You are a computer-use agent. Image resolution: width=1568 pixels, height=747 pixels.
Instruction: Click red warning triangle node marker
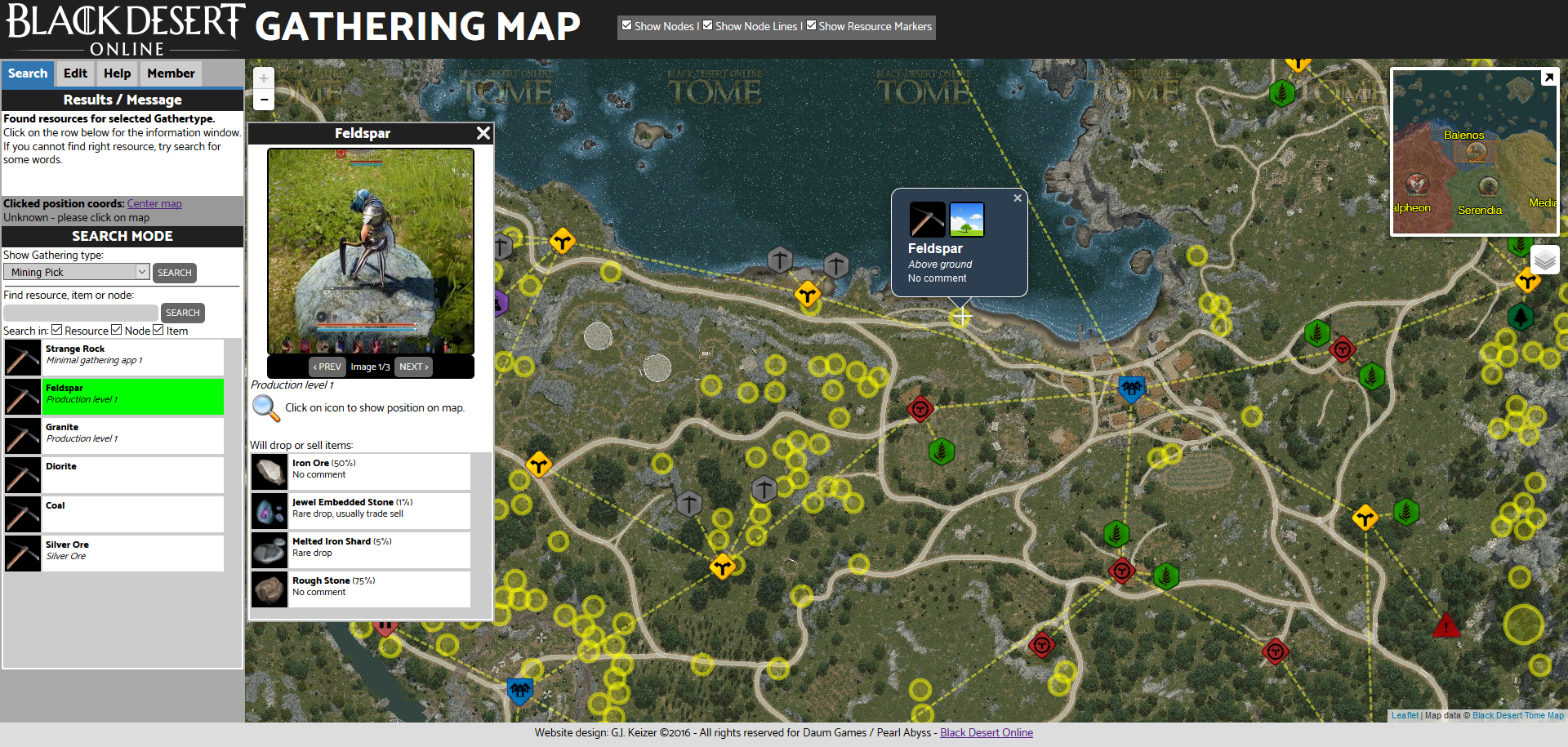click(x=1446, y=625)
